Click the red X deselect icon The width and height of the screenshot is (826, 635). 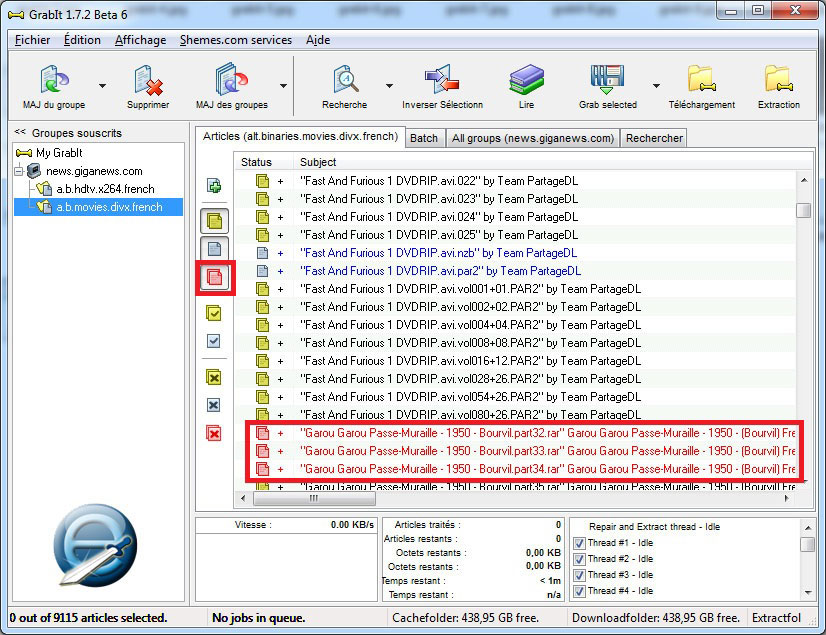pos(213,433)
